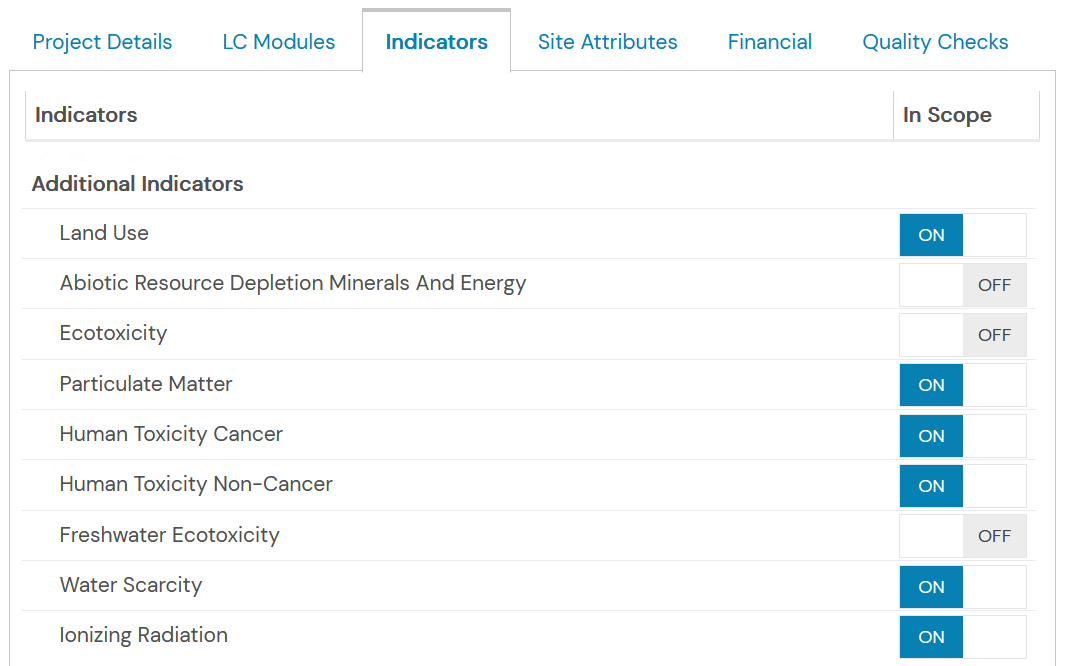This screenshot has height=666, width=1068.
Task: Switch off the Water Scarcity toggle
Action: pyautogui.click(x=962, y=586)
